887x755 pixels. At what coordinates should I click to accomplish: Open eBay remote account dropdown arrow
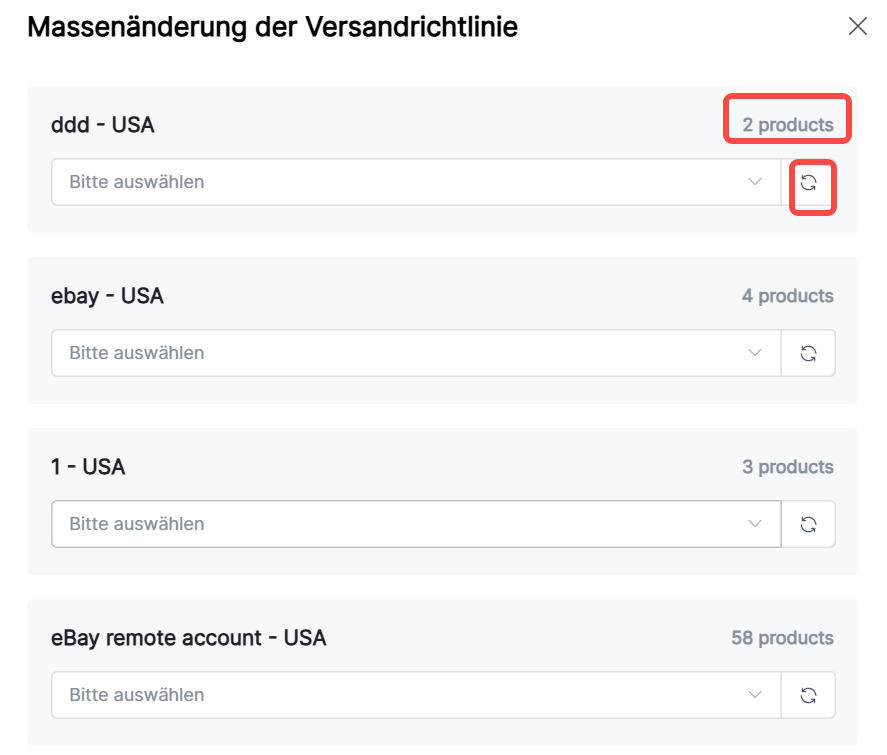[755, 695]
